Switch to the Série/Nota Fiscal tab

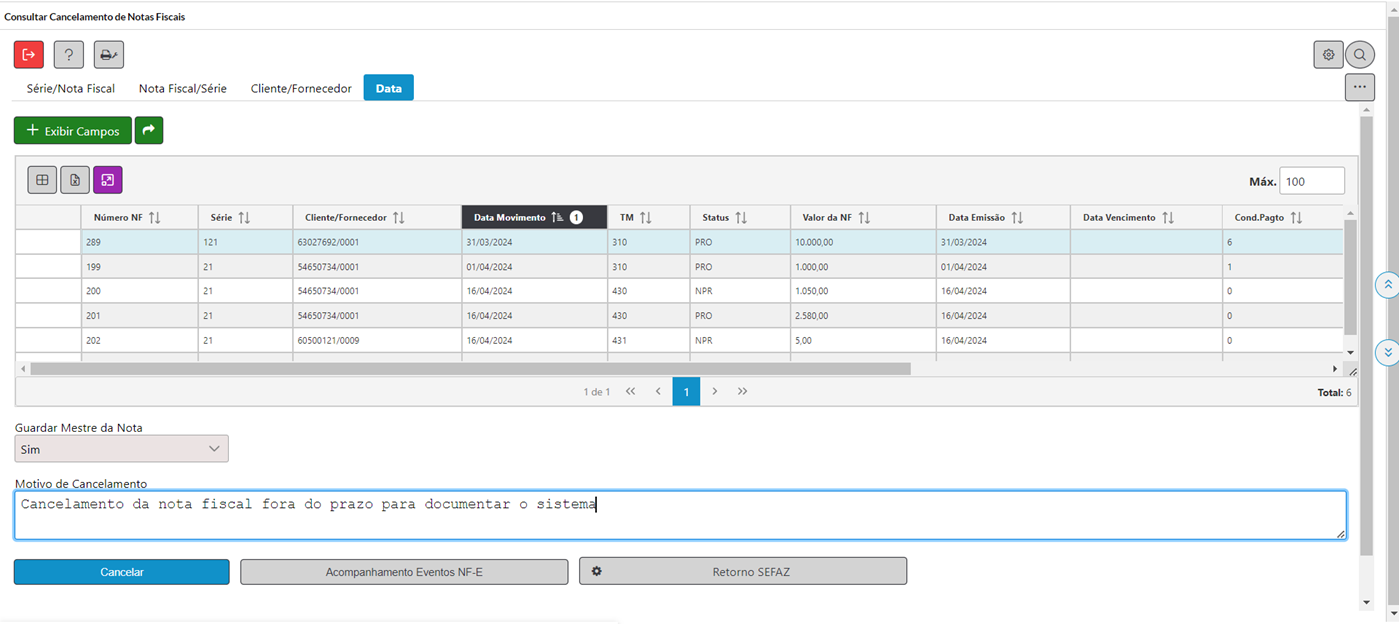(71, 88)
